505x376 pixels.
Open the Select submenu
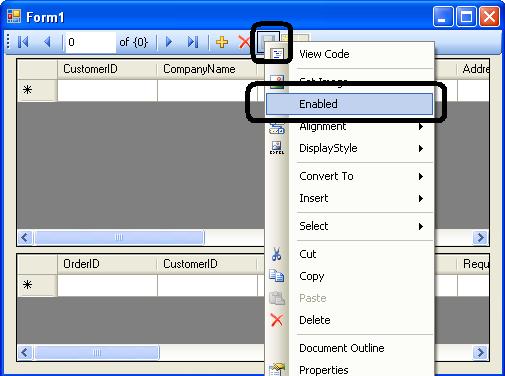click(x=350, y=226)
